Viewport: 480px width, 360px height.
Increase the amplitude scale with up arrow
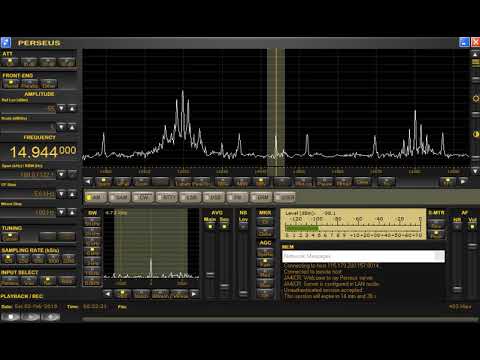[72, 127]
